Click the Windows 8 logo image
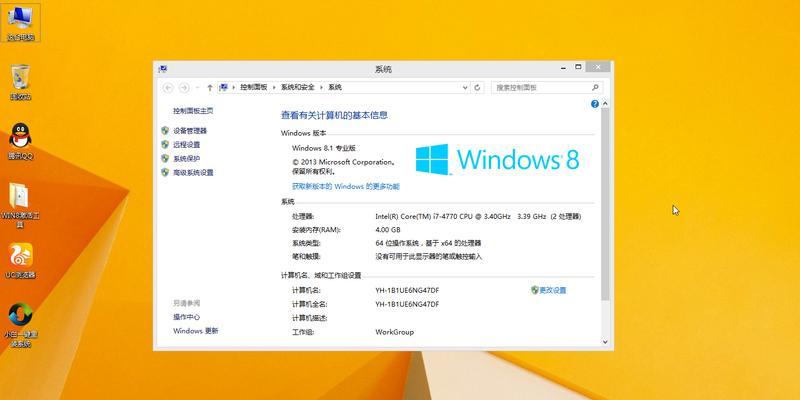This screenshot has height=400, width=800. (497, 159)
